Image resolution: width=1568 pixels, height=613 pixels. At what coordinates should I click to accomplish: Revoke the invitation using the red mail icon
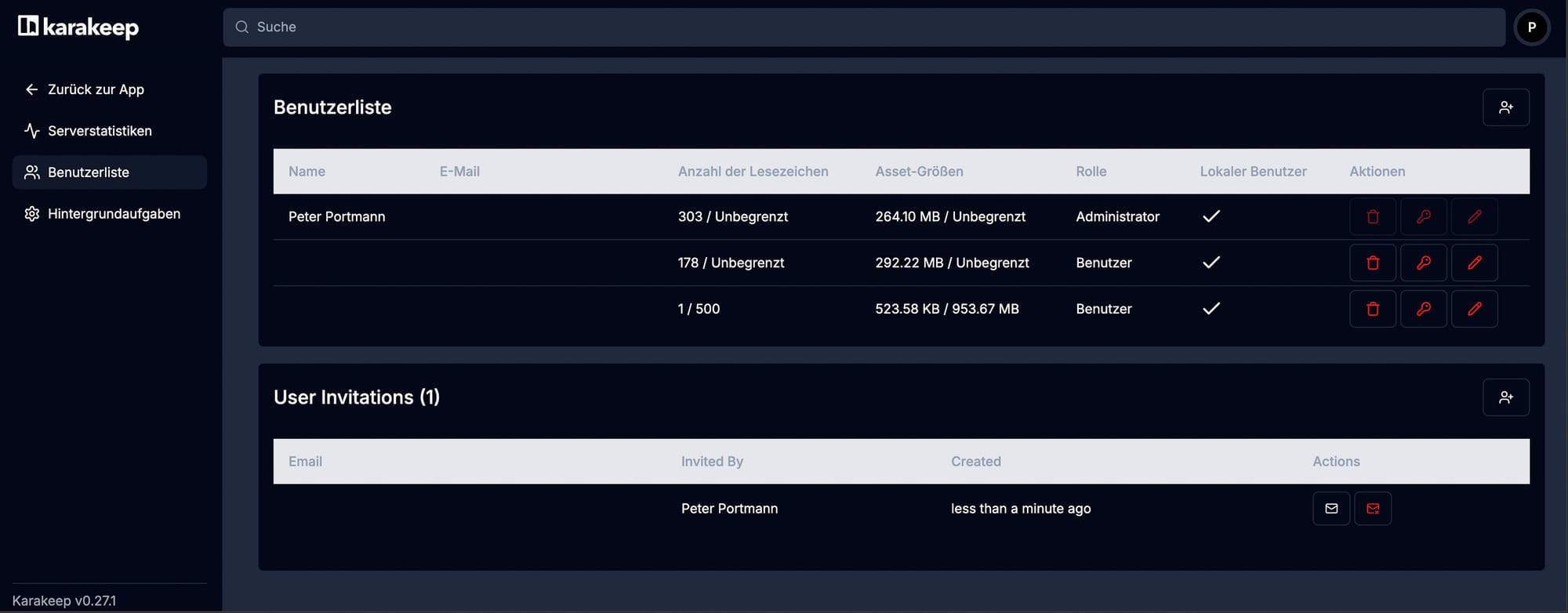pyautogui.click(x=1372, y=509)
